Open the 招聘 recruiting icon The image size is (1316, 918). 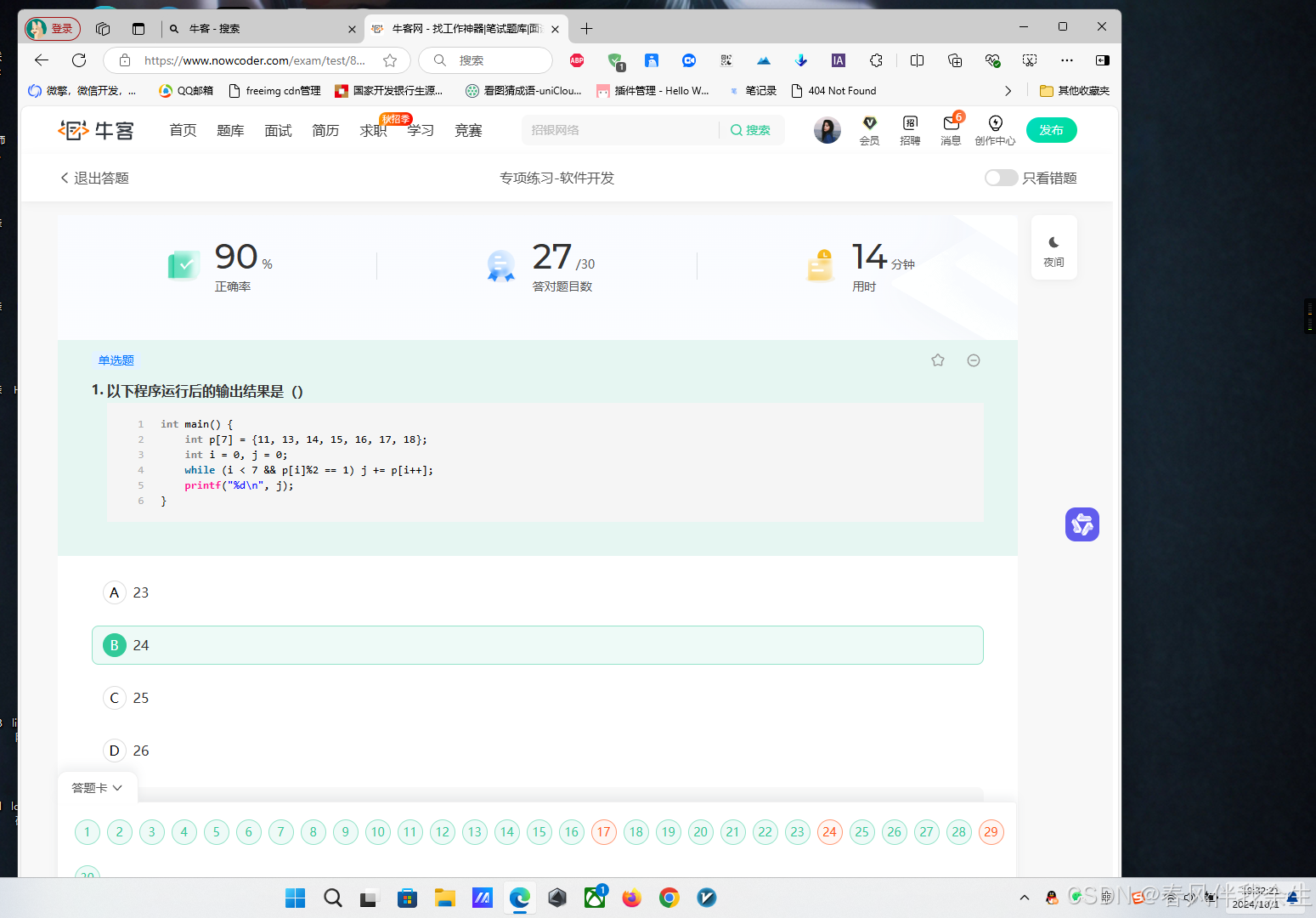click(910, 131)
